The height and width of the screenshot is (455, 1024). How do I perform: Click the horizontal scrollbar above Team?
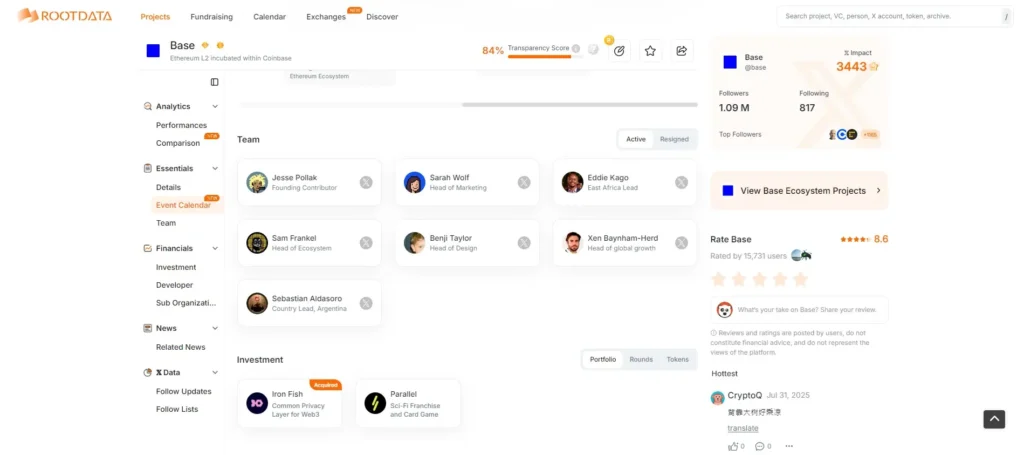tap(580, 104)
